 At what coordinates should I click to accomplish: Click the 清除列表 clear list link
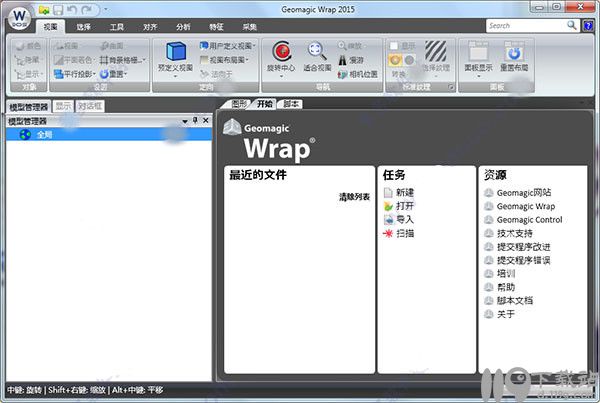click(354, 197)
